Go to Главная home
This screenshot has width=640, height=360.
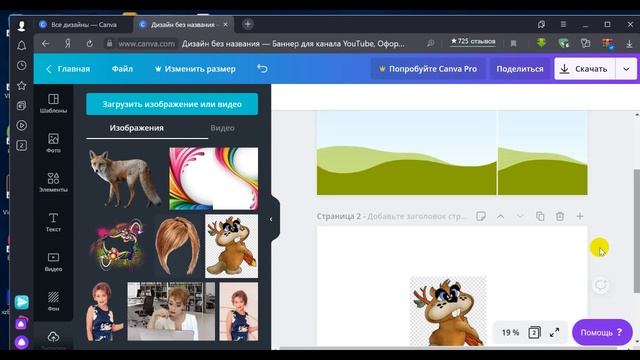pyautogui.click(x=69, y=69)
